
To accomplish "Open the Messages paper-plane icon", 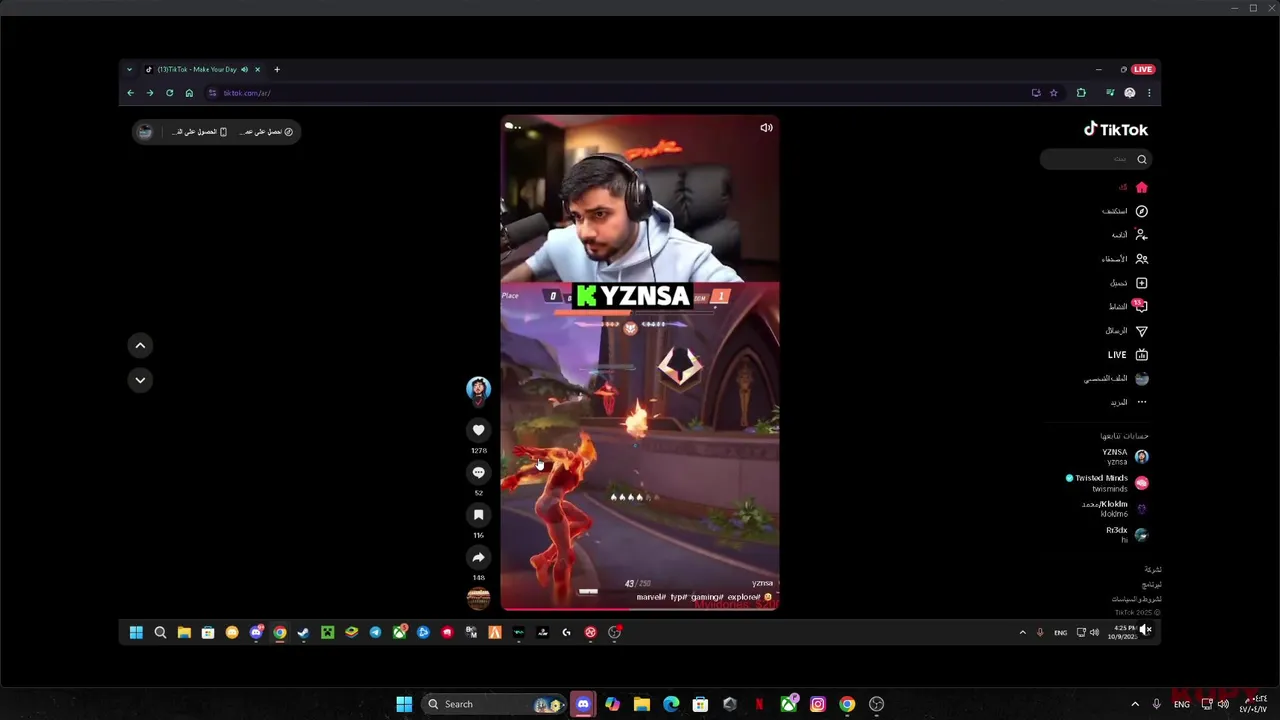I will click(x=1141, y=331).
